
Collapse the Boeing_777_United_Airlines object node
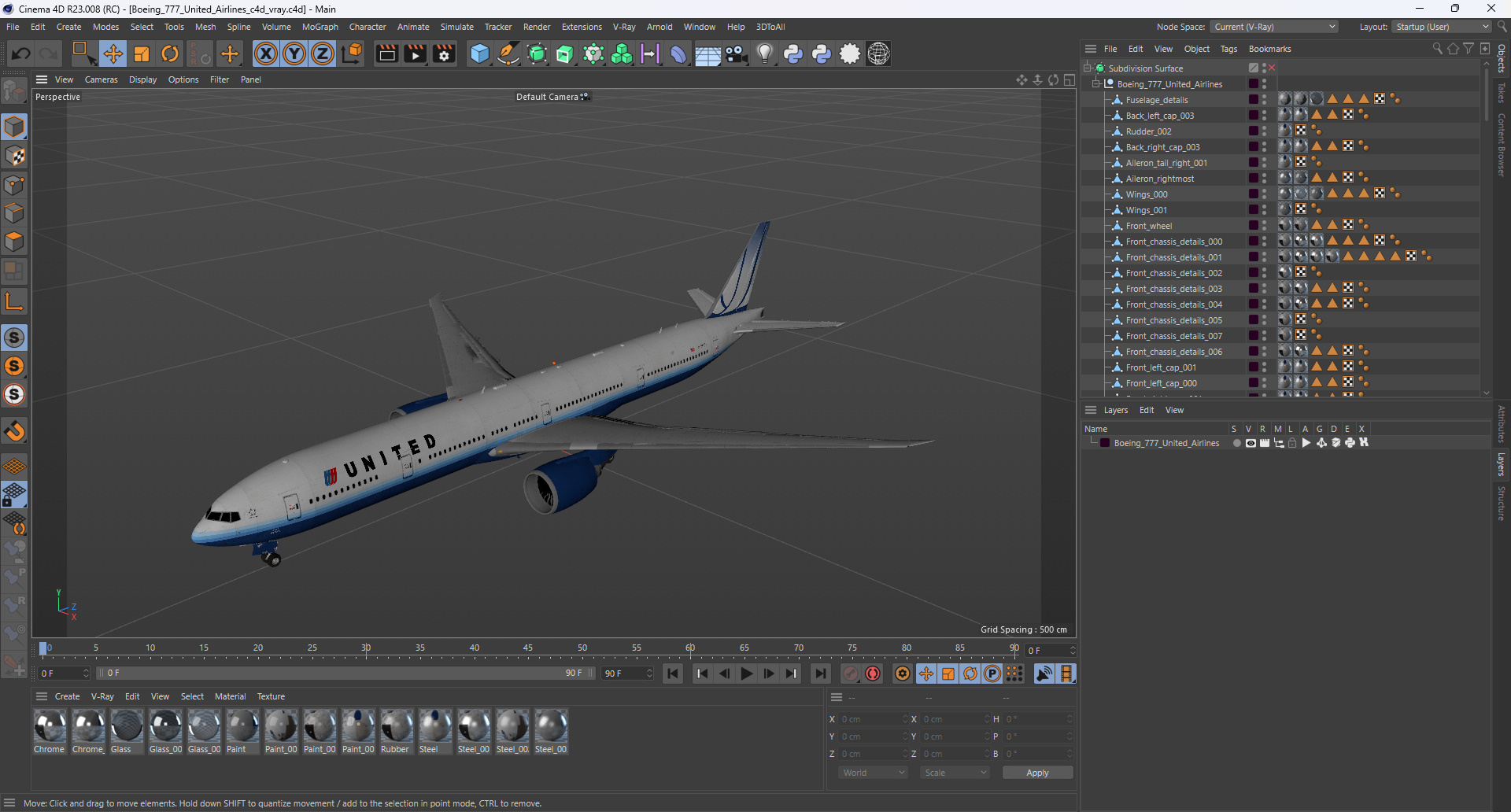pyautogui.click(x=1095, y=83)
